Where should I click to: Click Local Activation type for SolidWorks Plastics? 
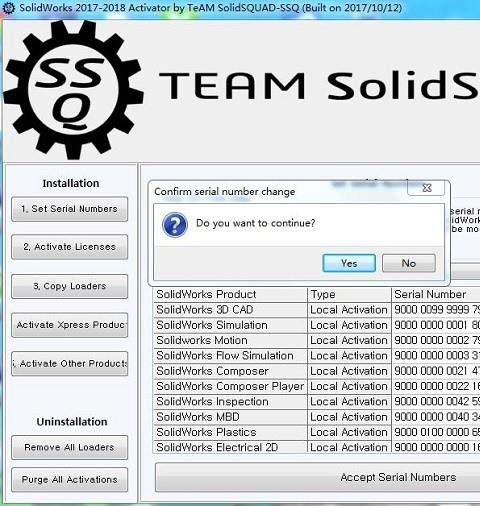(x=349, y=432)
